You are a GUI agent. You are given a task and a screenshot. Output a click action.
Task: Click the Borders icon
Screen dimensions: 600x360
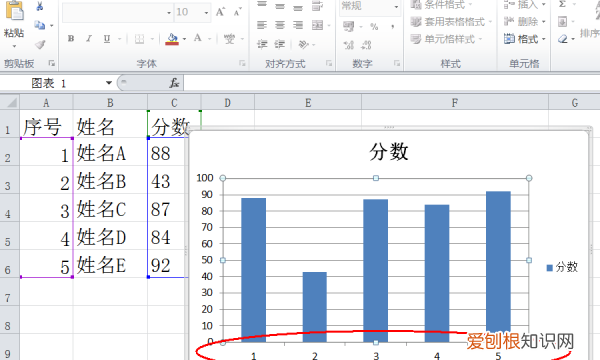tap(139, 39)
